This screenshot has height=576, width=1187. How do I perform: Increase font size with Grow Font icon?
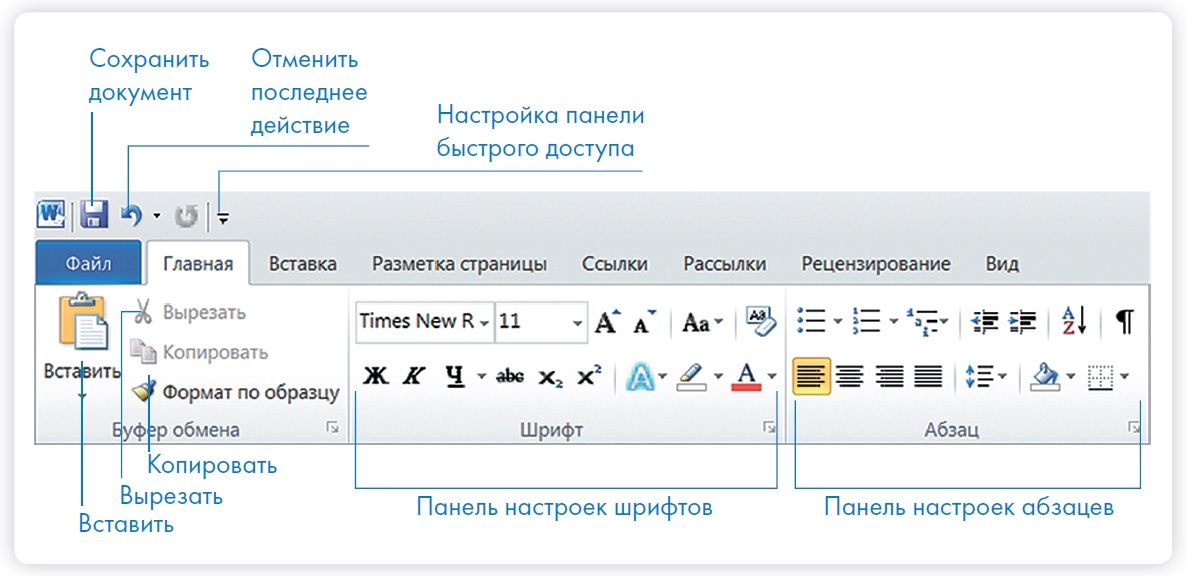(x=607, y=322)
